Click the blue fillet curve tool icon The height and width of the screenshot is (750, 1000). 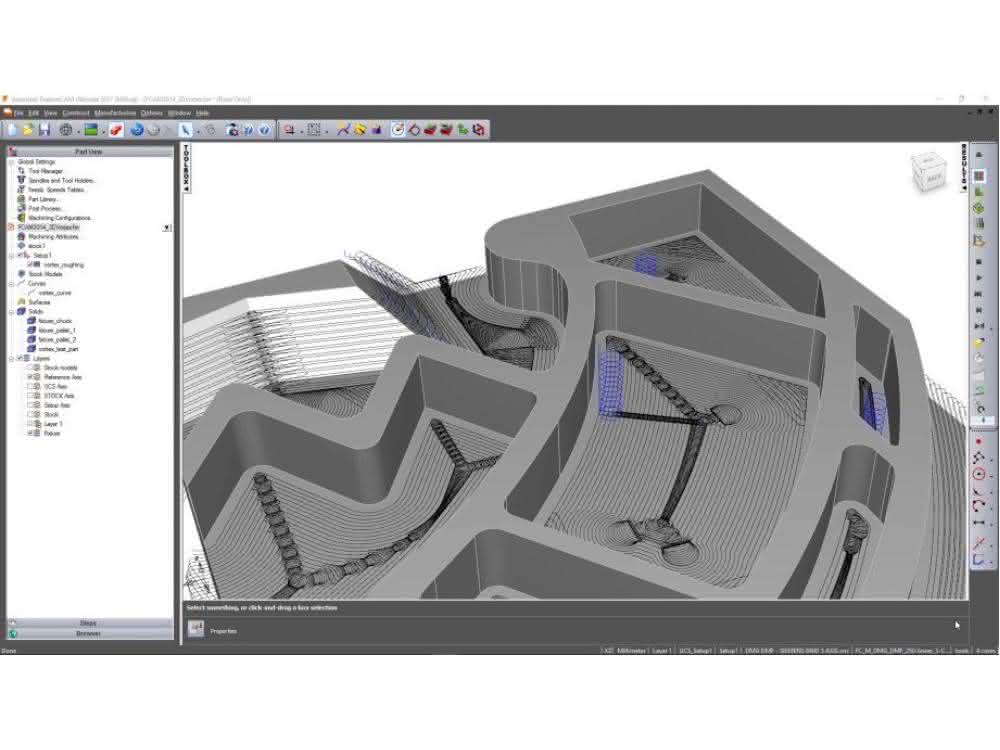(979, 559)
